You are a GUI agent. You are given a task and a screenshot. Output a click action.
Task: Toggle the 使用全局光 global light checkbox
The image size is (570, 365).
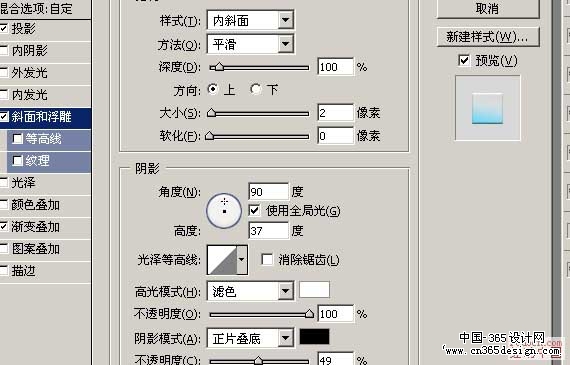[254, 210]
